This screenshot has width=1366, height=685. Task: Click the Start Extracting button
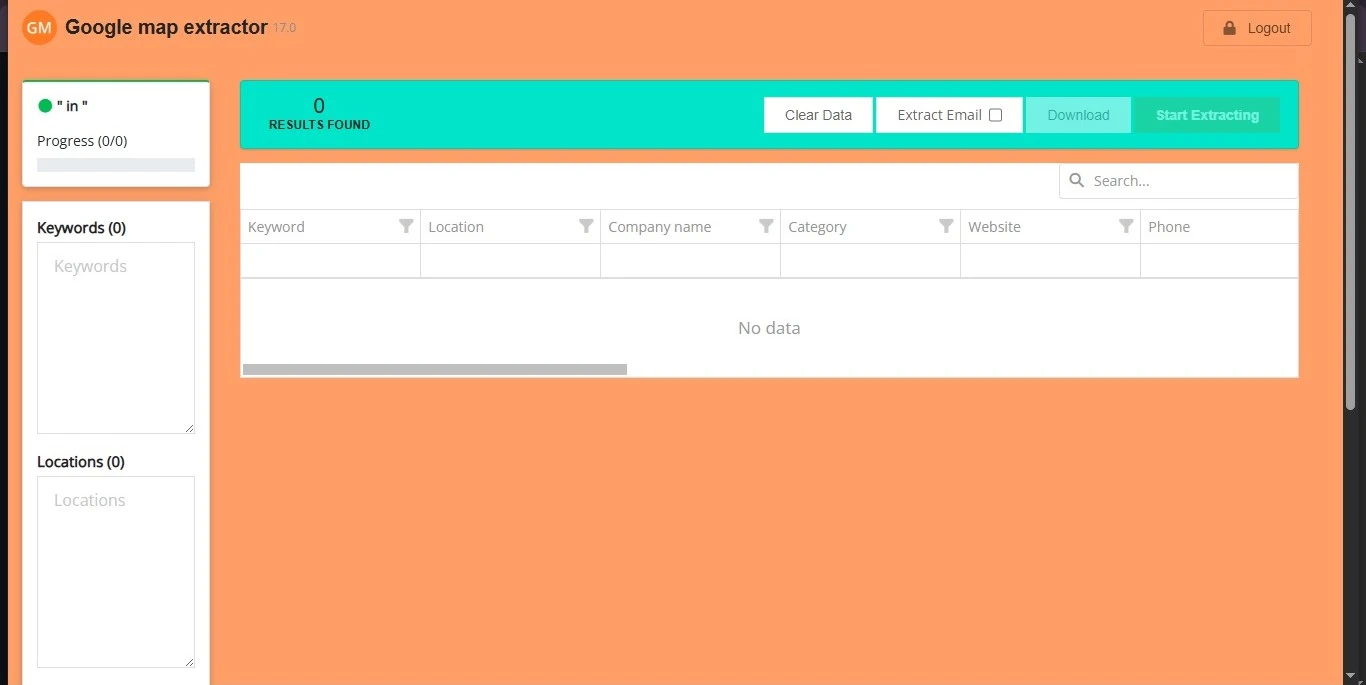point(1207,115)
